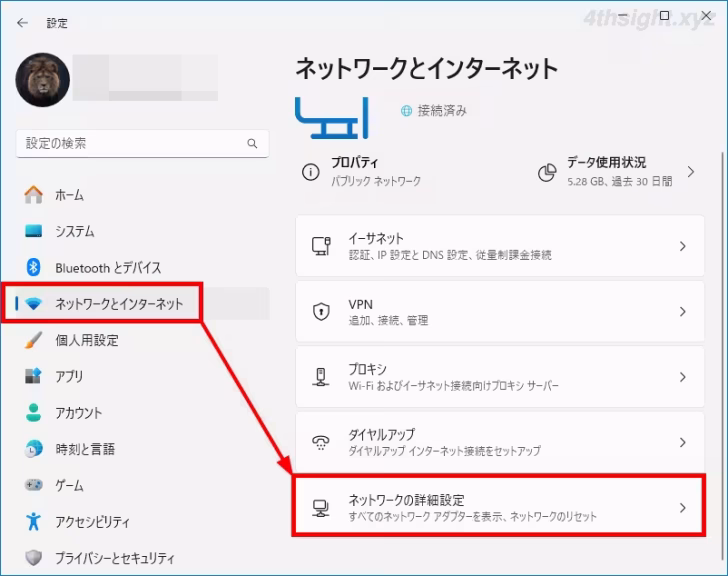Select ネットワークとインターネット in sidebar
Viewport: 728px width, 576px height.
pyautogui.click(x=143, y=304)
